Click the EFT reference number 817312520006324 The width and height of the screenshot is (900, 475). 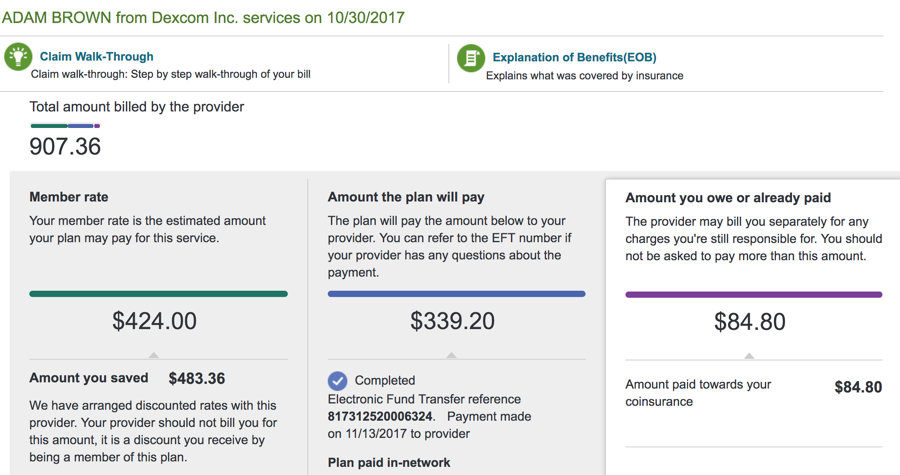click(x=380, y=416)
